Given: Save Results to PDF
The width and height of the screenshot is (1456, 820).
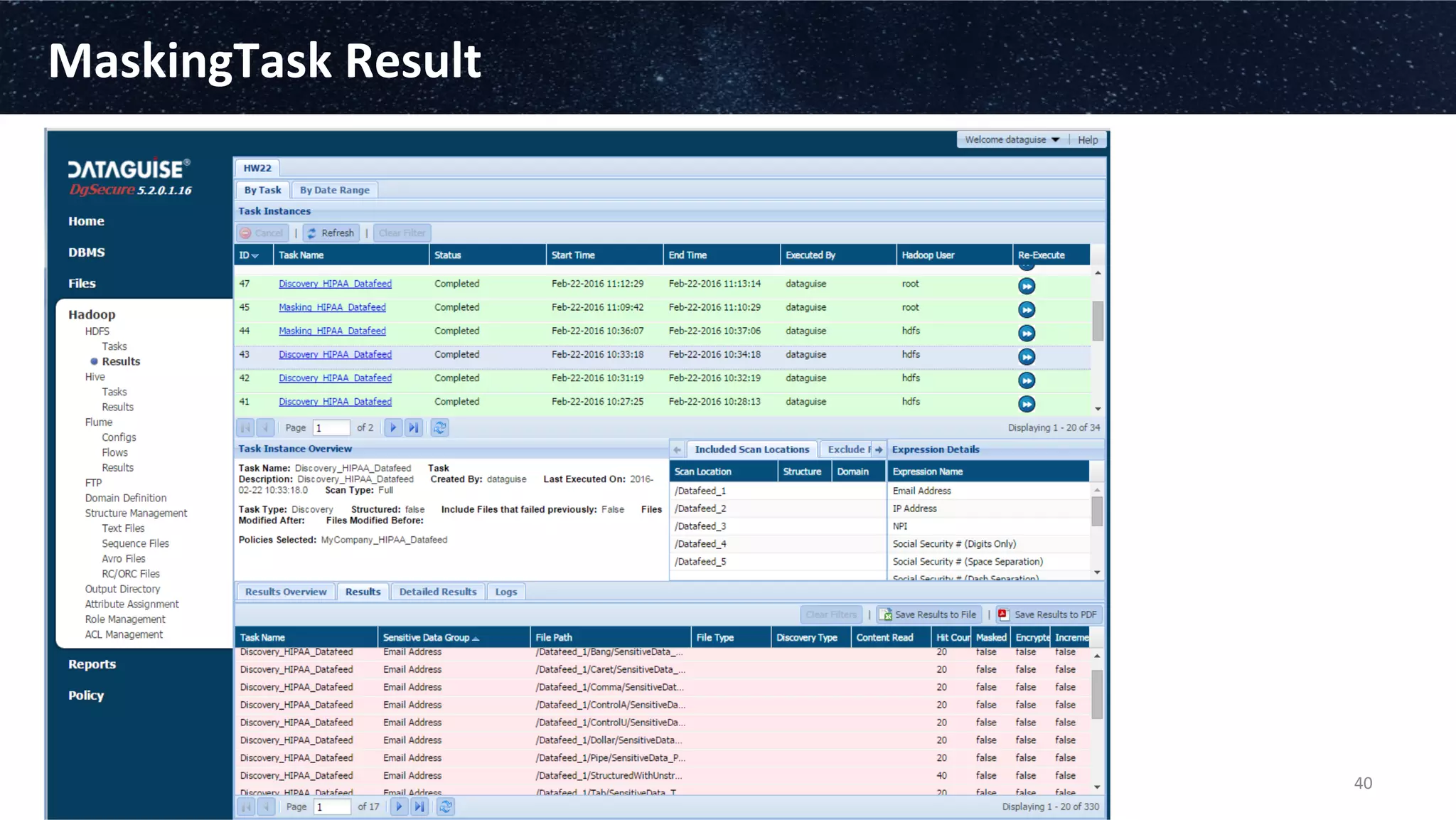Looking at the screenshot, I should [x=1048, y=614].
